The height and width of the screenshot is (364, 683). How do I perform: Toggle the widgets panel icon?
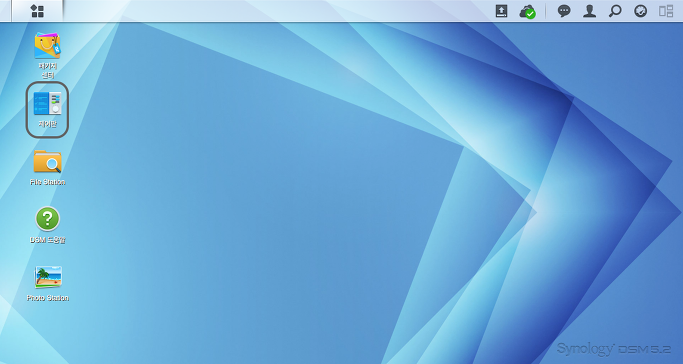click(x=666, y=11)
